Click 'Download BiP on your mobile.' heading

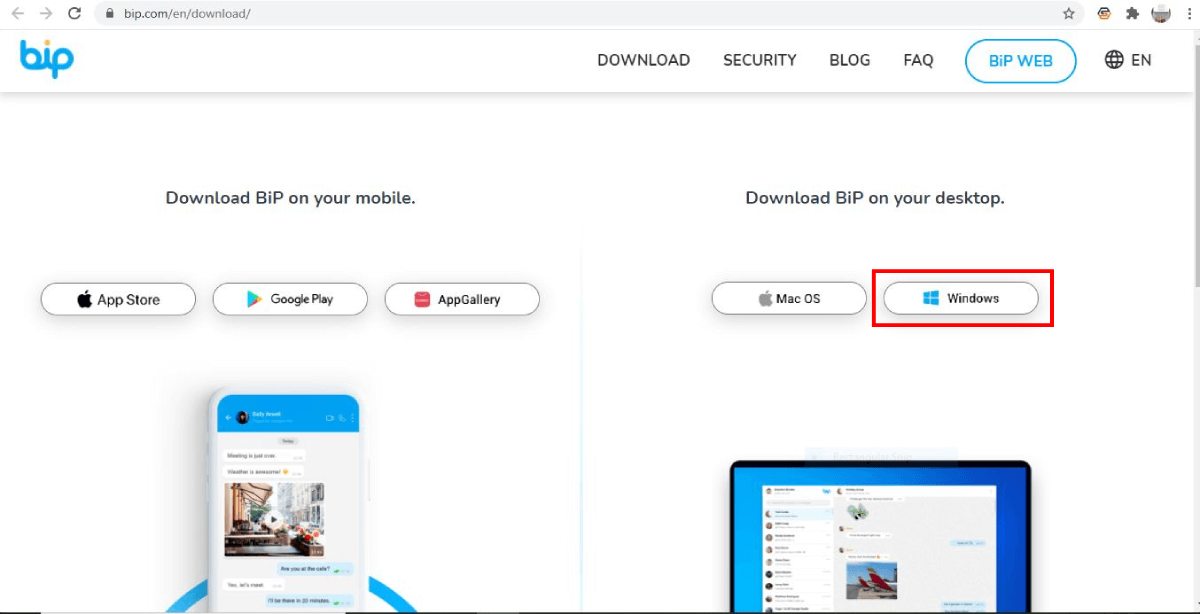pyautogui.click(x=290, y=198)
